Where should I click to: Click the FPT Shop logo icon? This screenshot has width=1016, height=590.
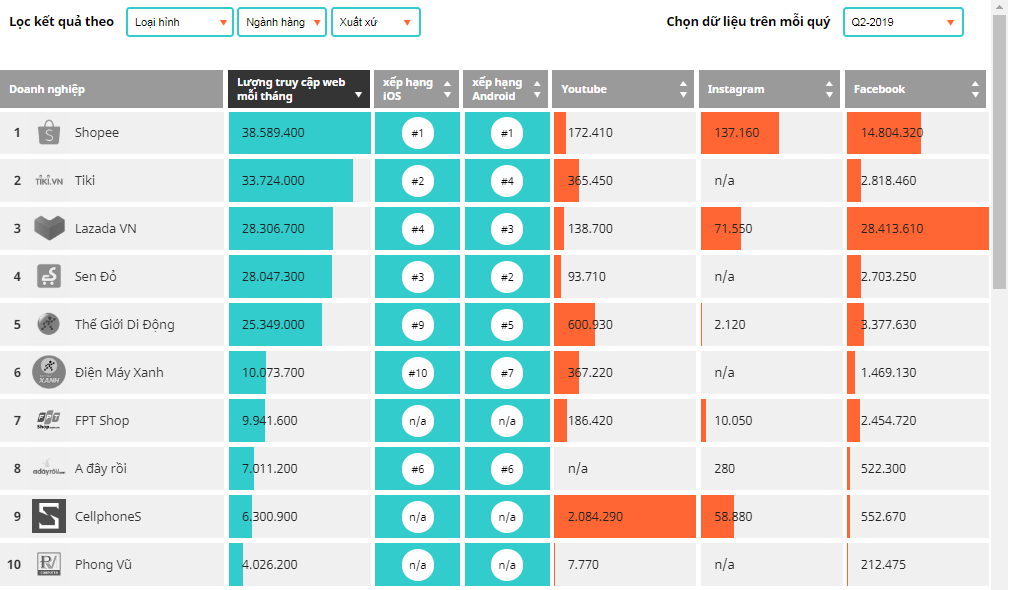click(x=49, y=420)
